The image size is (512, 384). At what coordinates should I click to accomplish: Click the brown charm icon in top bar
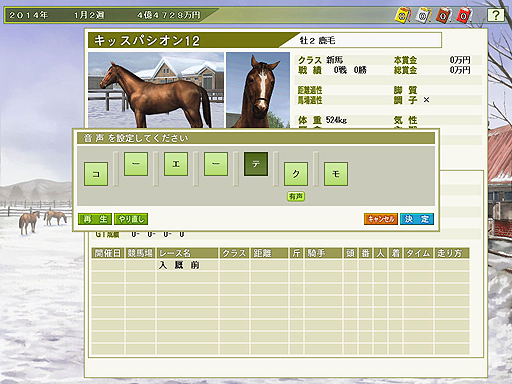pos(444,15)
